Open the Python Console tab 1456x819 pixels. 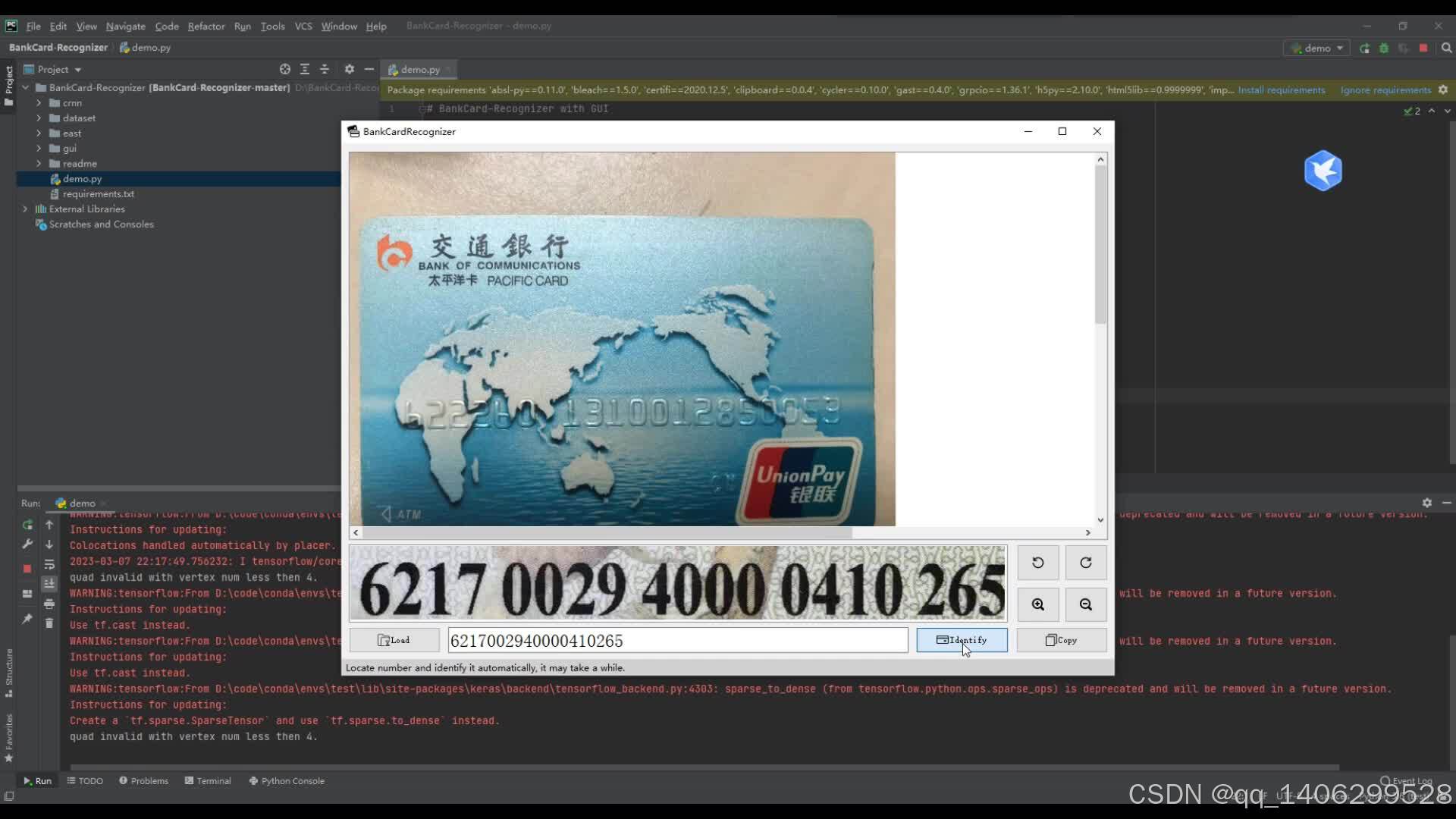coord(287,781)
